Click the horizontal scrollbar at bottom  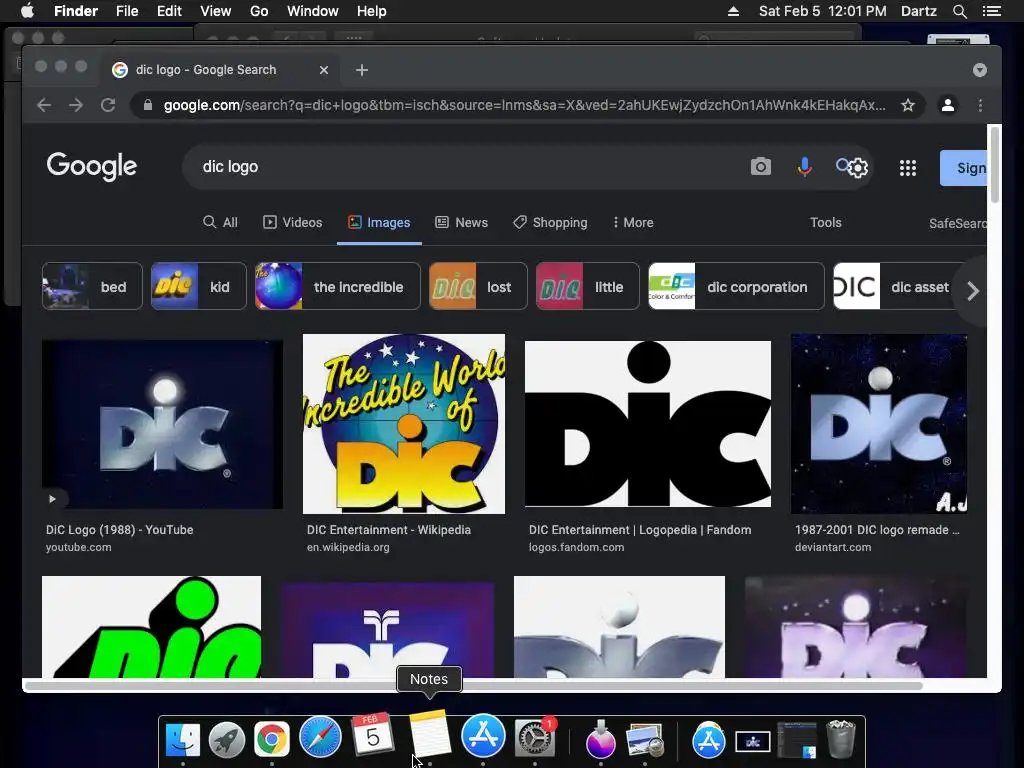[473, 686]
